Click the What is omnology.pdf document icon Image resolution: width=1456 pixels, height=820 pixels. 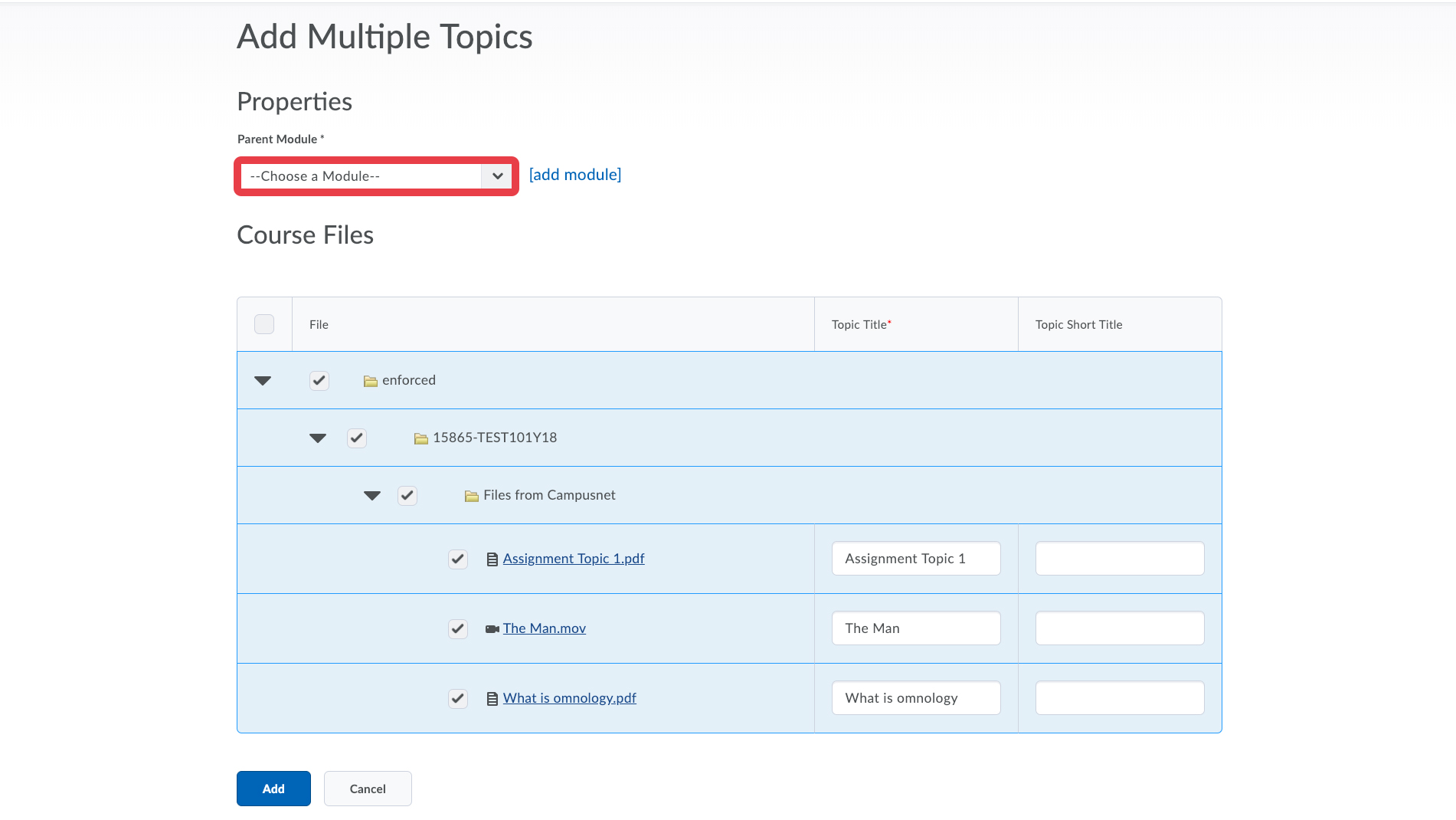coord(492,699)
